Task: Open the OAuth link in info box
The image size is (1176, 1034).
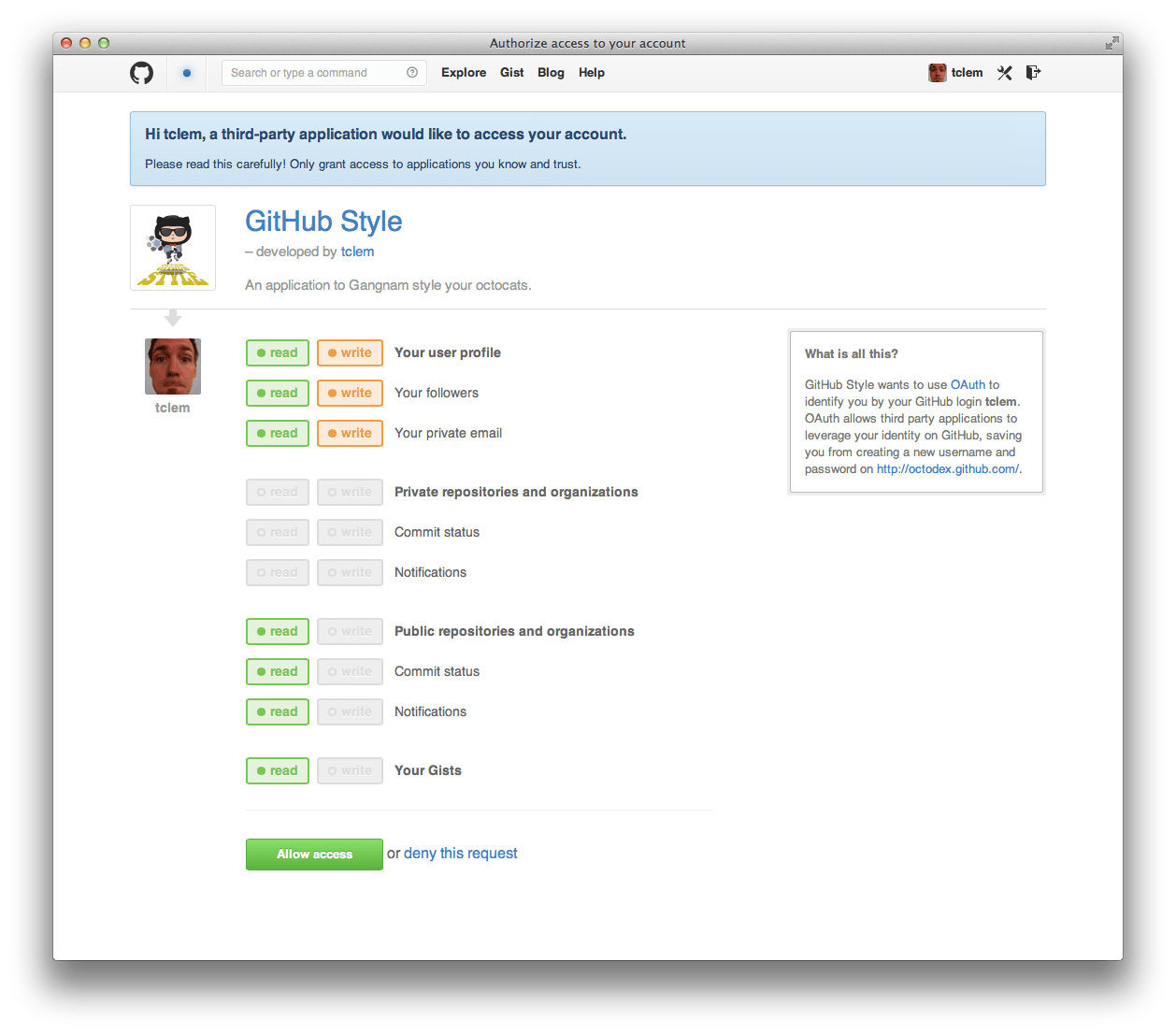Action: coord(968,385)
